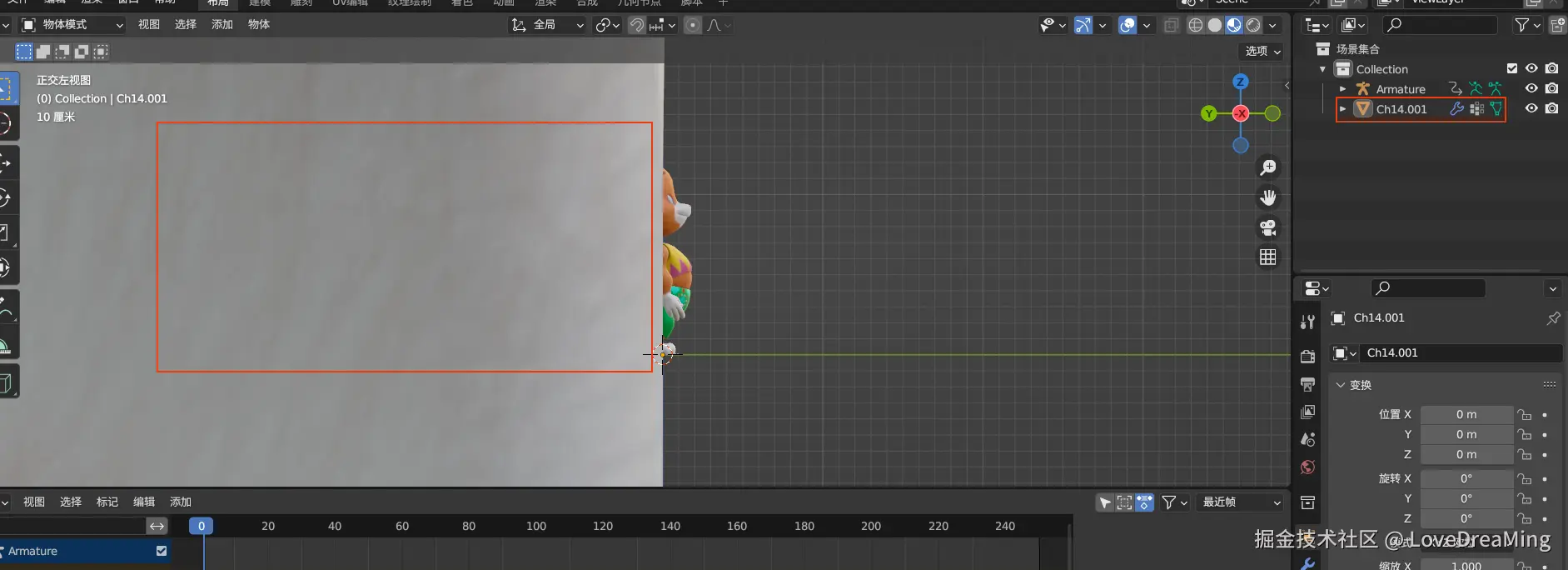Switch to solid viewport shading
Image resolution: width=1568 pixels, height=570 pixels.
(x=1215, y=25)
